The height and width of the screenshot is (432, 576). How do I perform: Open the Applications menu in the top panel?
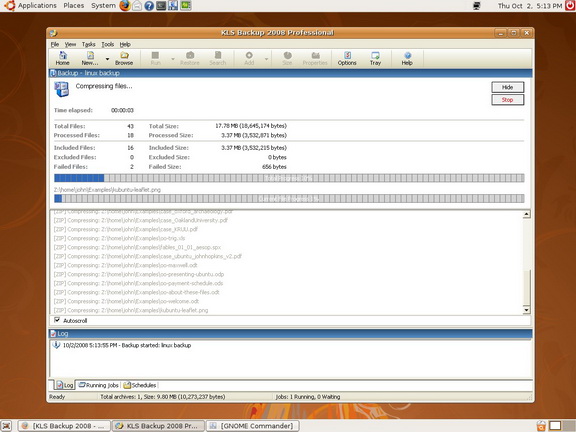pos(37,6)
